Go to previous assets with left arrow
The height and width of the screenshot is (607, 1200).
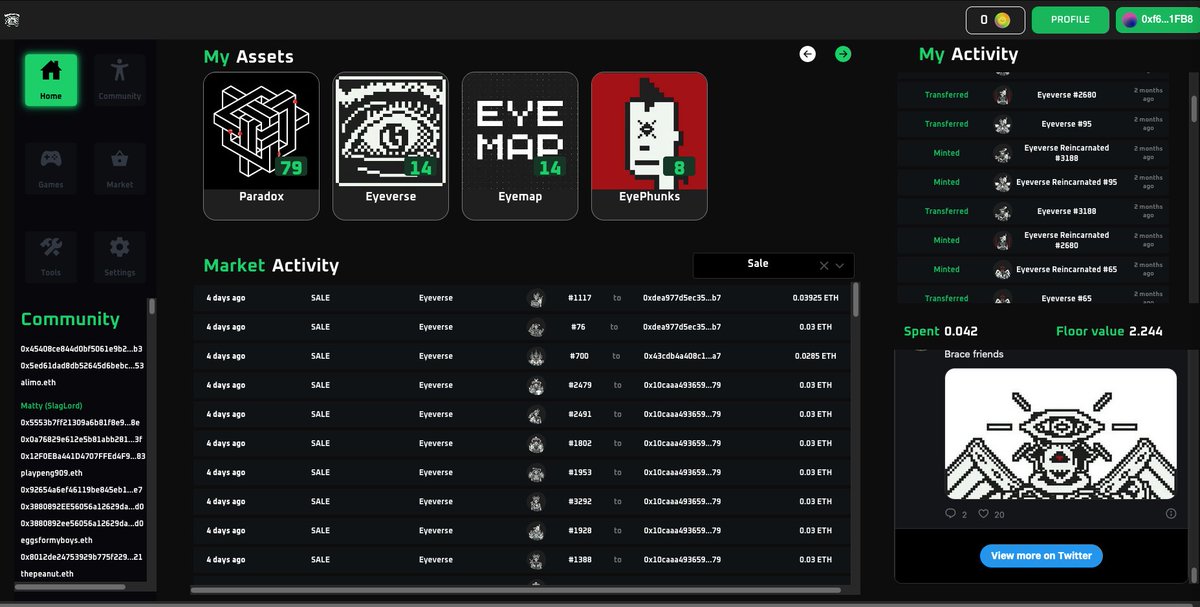point(808,54)
